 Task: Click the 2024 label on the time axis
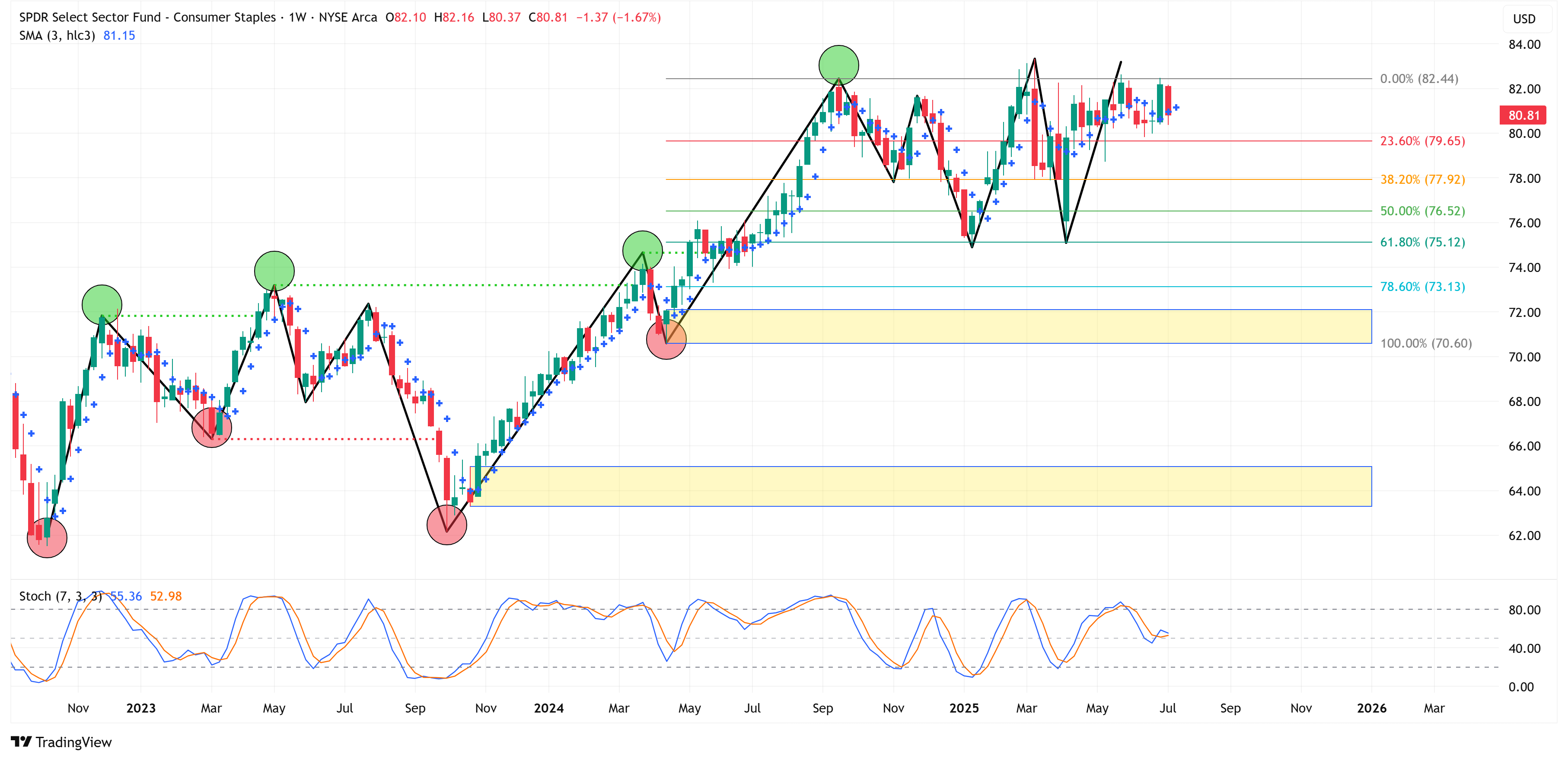[x=548, y=708]
